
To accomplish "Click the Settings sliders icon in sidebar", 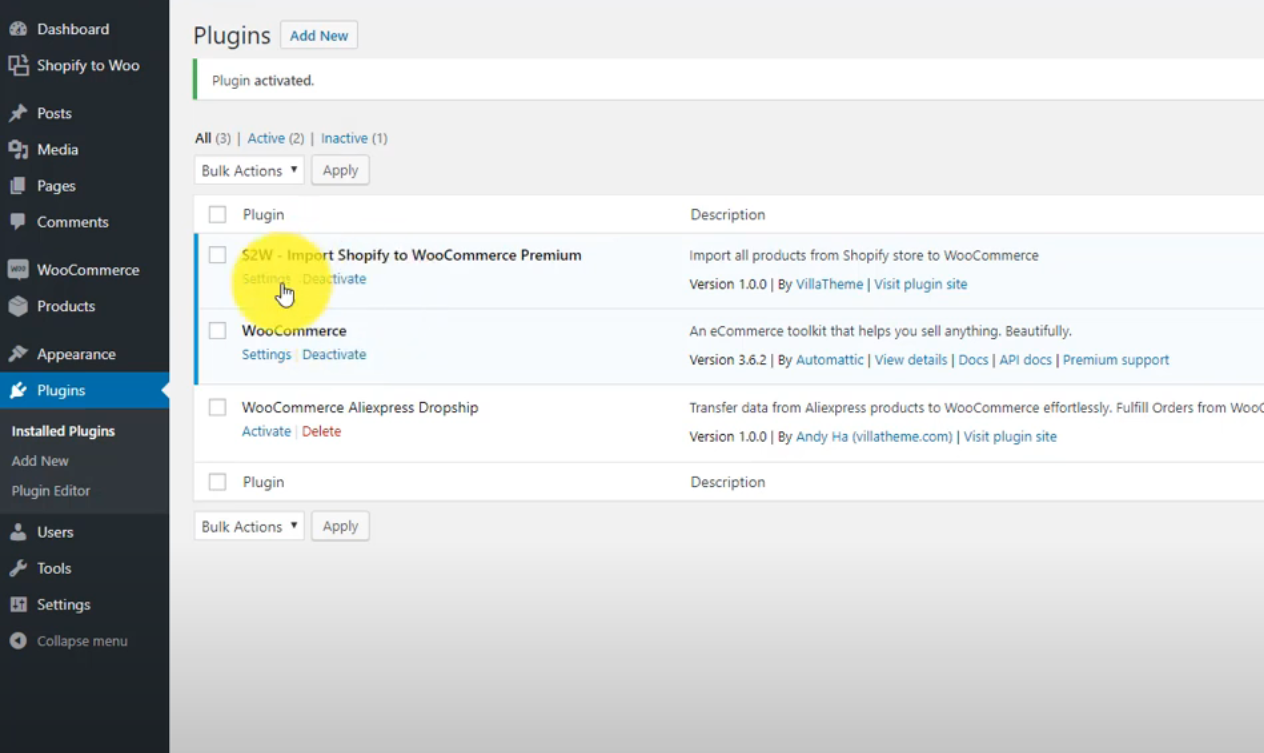I will coord(18,604).
